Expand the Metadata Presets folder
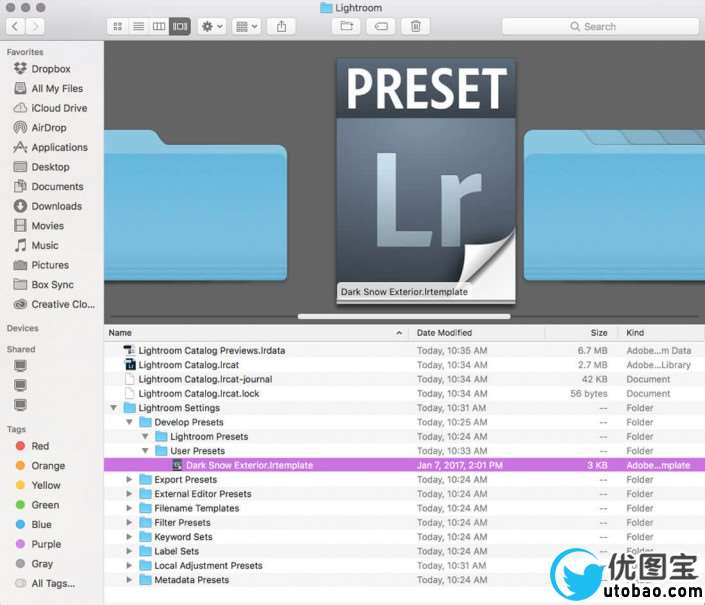 pos(129,580)
